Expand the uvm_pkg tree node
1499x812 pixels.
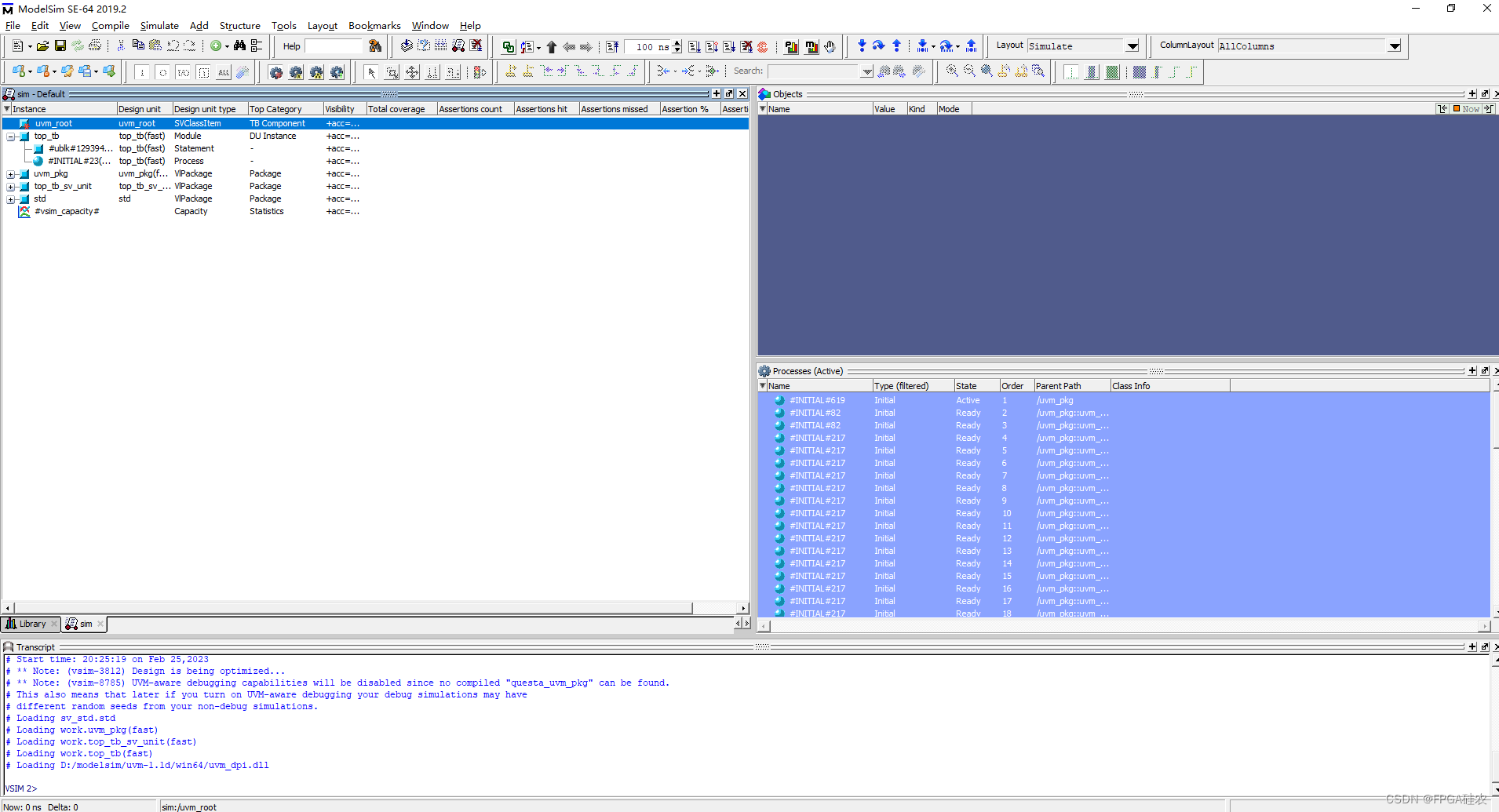click(x=11, y=174)
